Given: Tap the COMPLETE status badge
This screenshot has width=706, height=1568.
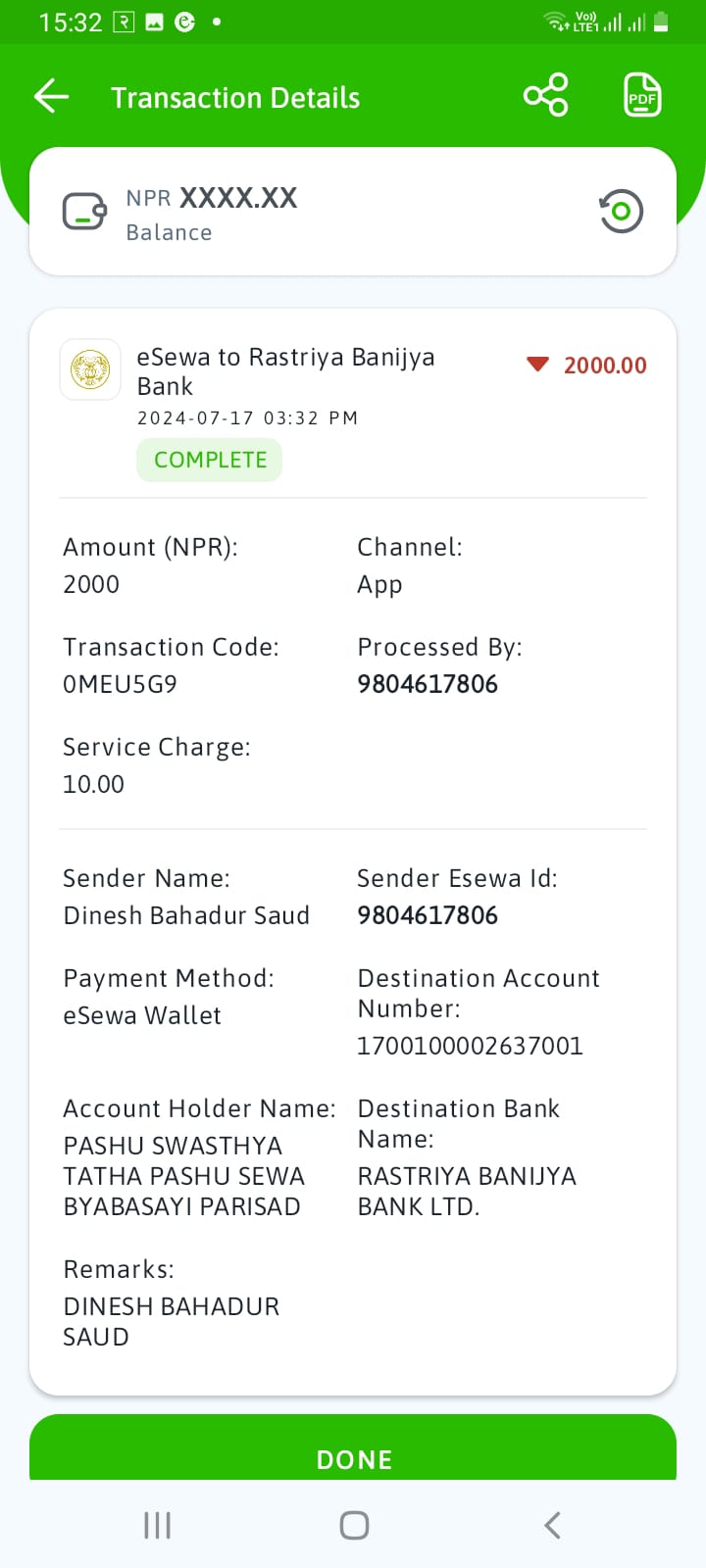Looking at the screenshot, I should pos(210,460).
